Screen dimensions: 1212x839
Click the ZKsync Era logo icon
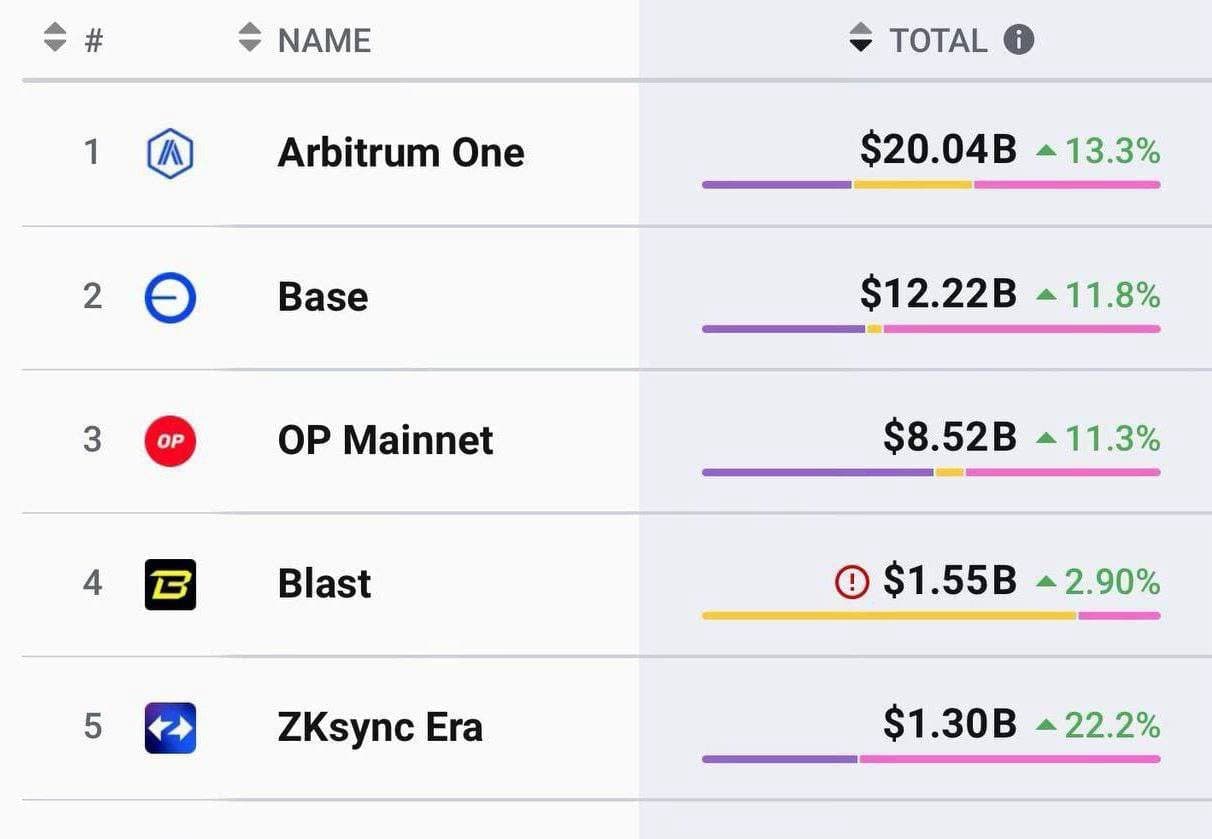pyautogui.click(x=170, y=727)
